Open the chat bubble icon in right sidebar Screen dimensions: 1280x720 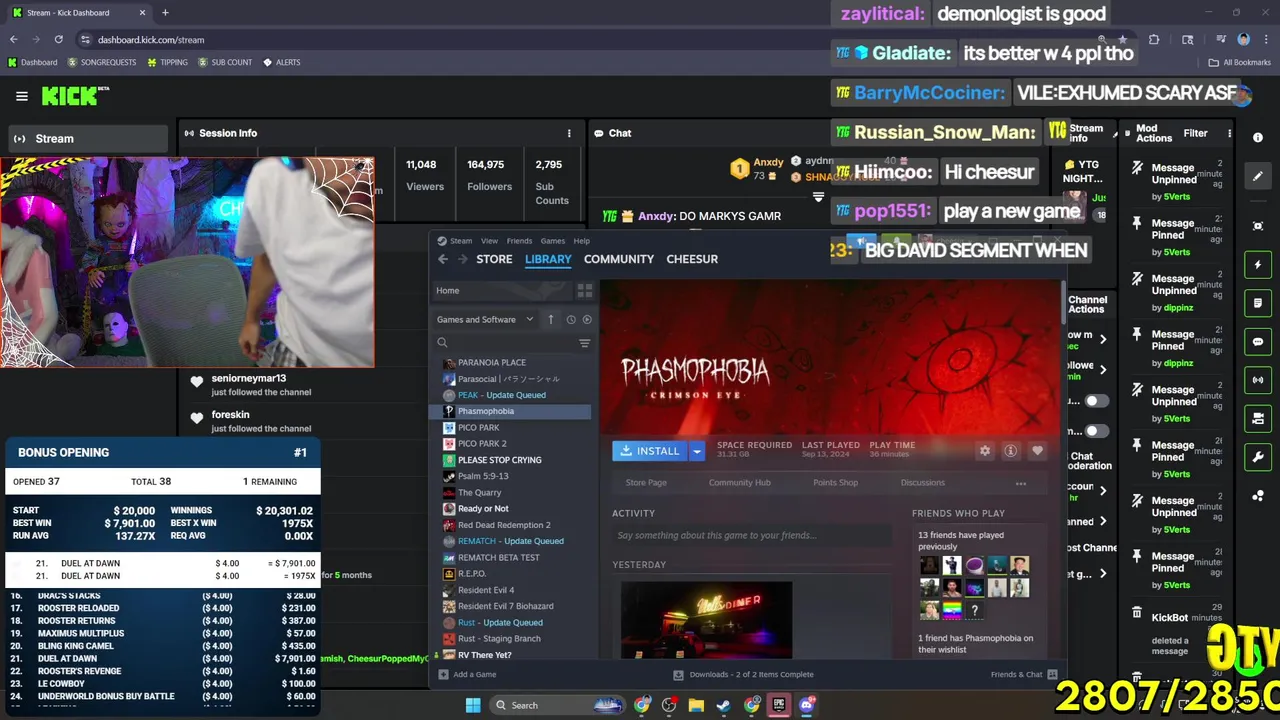1258,342
